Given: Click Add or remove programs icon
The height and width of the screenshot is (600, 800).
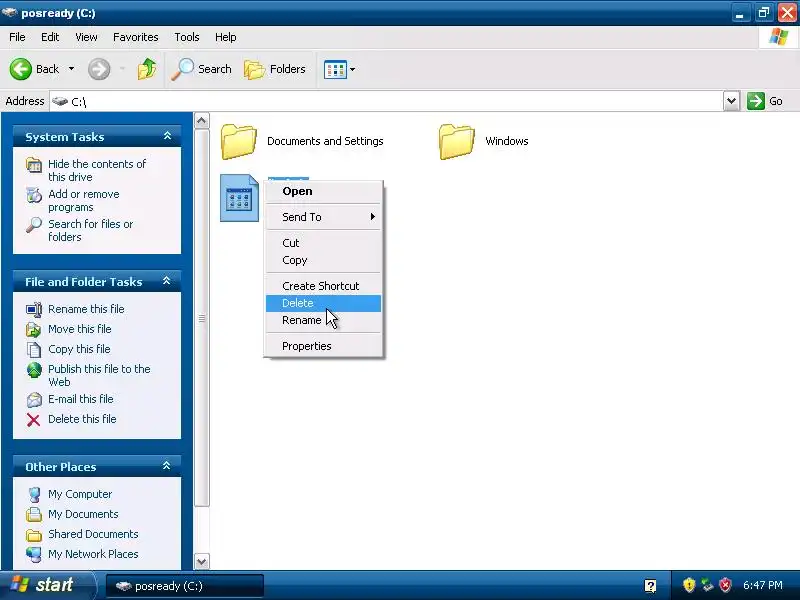Looking at the screenshot, I should 34,195.
